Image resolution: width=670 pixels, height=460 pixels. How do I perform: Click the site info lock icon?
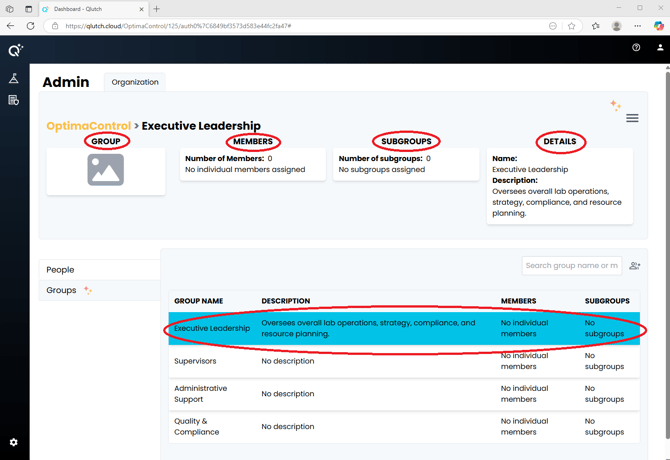pyautogui.click(x=55, y=26)
